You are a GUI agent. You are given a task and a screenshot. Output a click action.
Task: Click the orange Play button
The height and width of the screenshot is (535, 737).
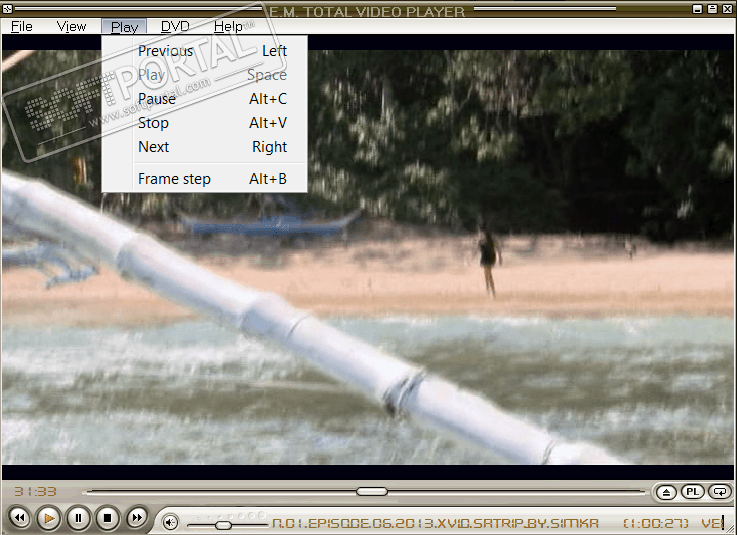coord(49,518)
